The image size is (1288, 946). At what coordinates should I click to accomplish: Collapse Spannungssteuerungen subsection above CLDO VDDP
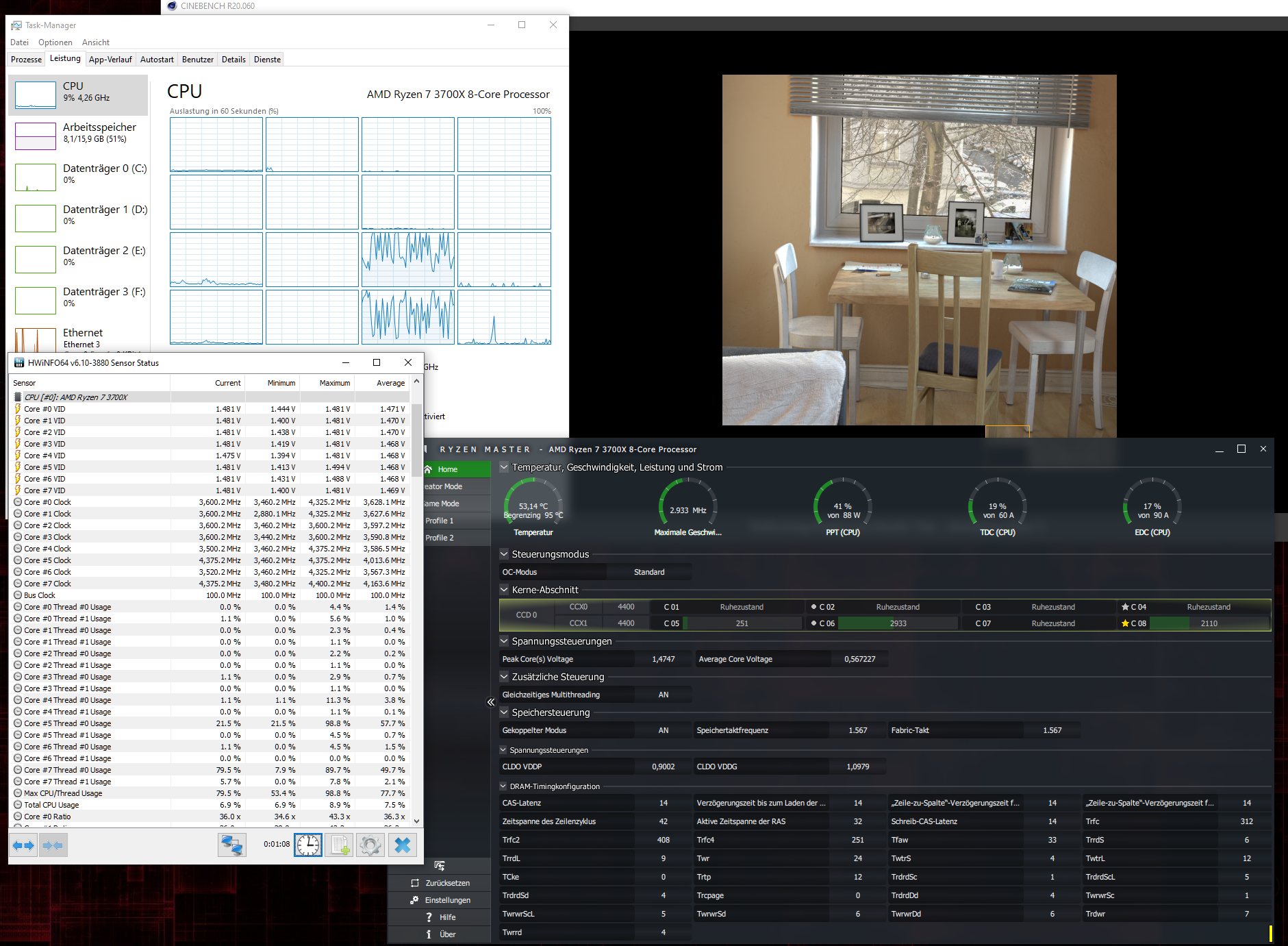[503, 750]
